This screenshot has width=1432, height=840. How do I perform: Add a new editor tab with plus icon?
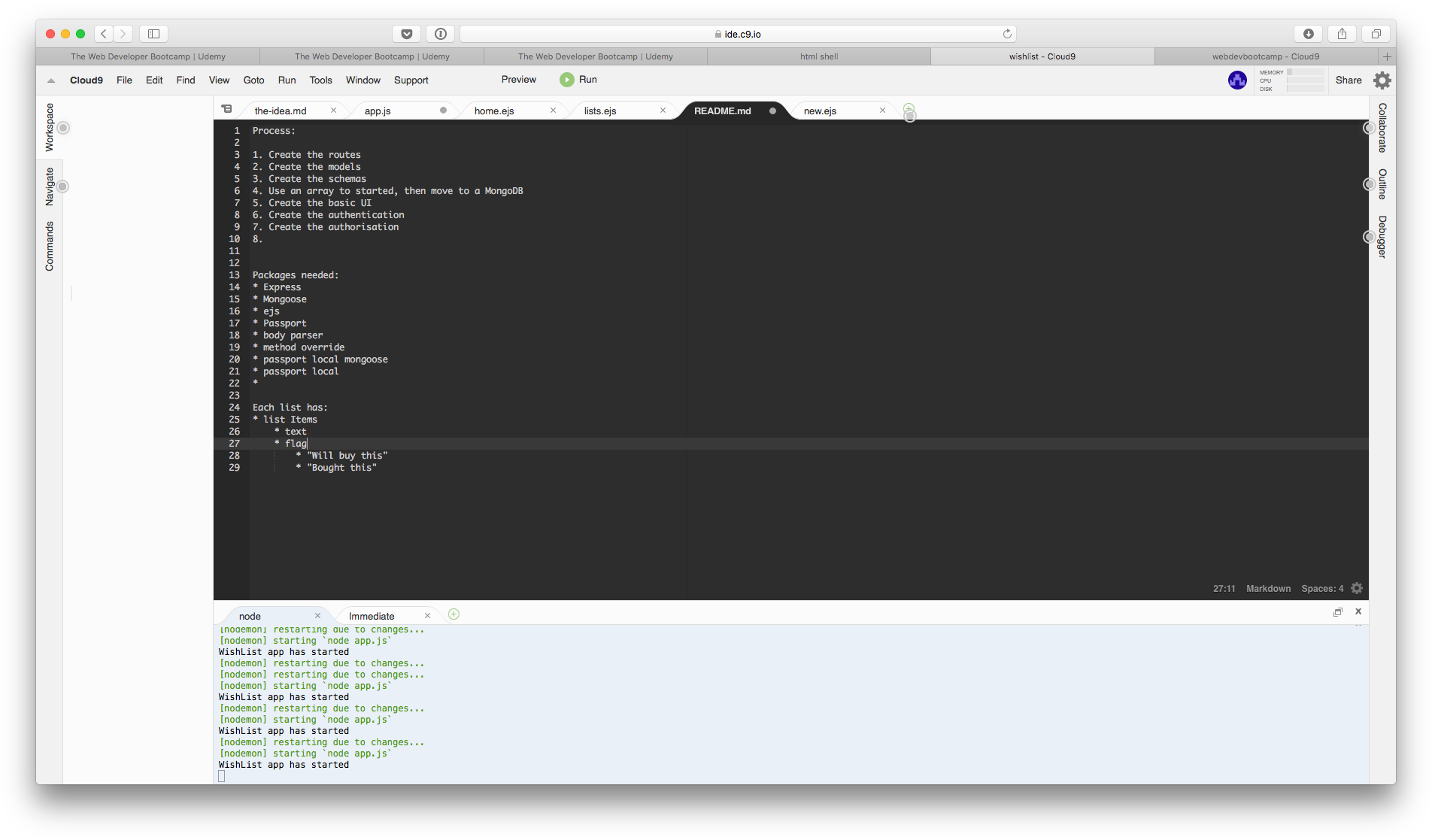tap(909, 109)
